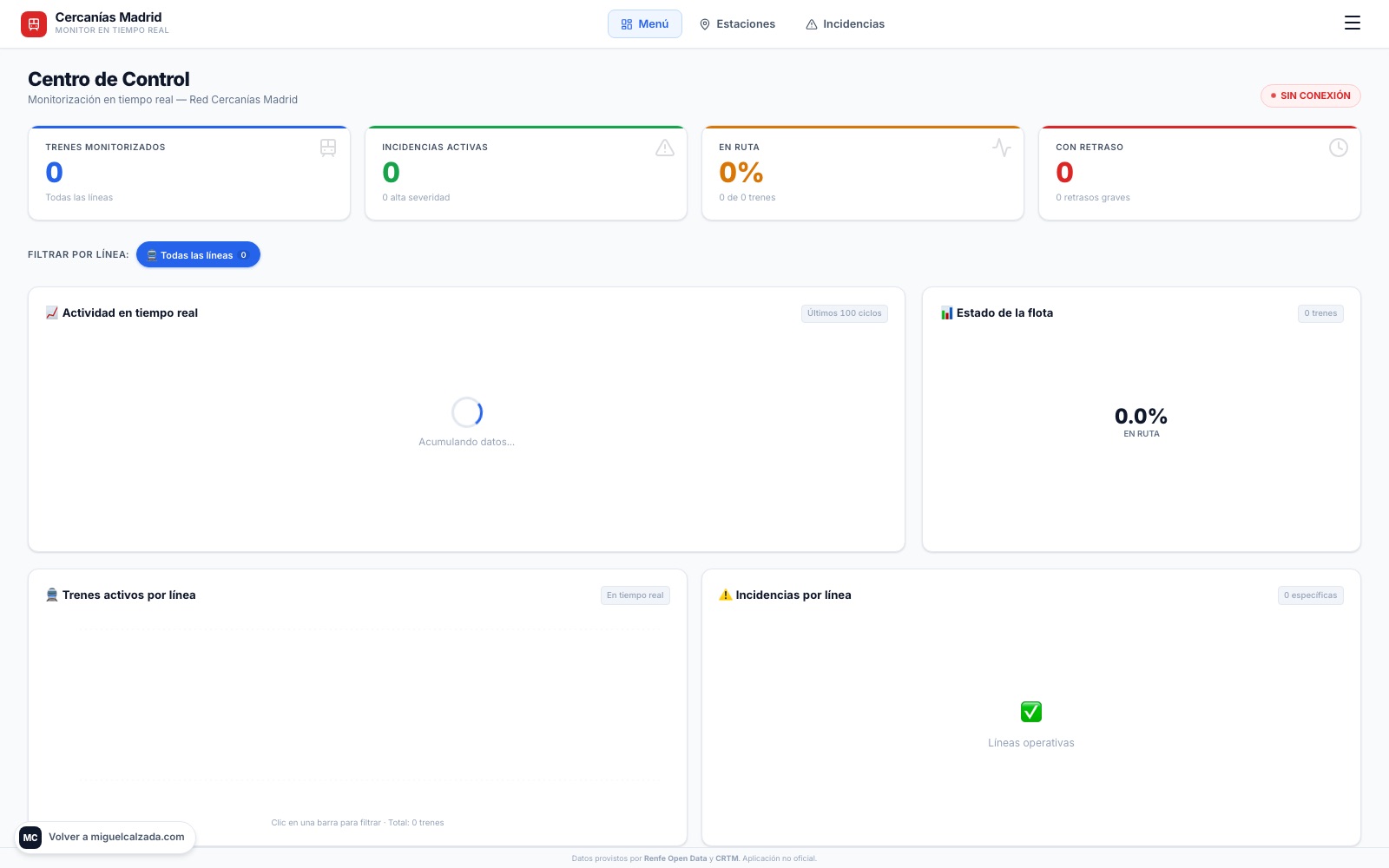This screenshot has width=1389, height=868.
Task: Click the '0 retrasos graves' text
Action: pyautogui.click(x=1093, y=198)
